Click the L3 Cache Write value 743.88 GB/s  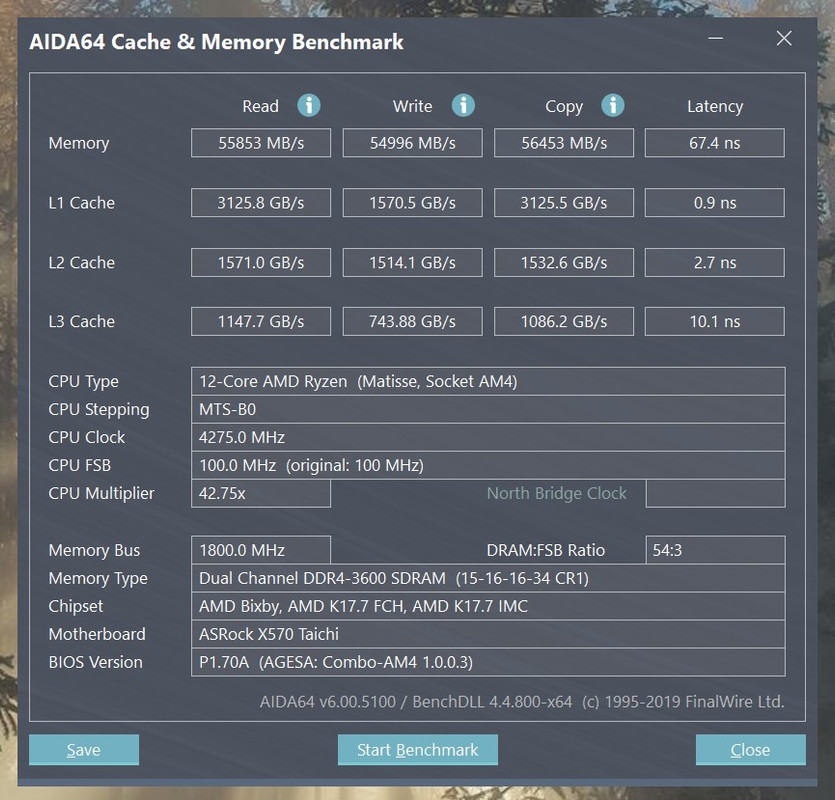413,321
